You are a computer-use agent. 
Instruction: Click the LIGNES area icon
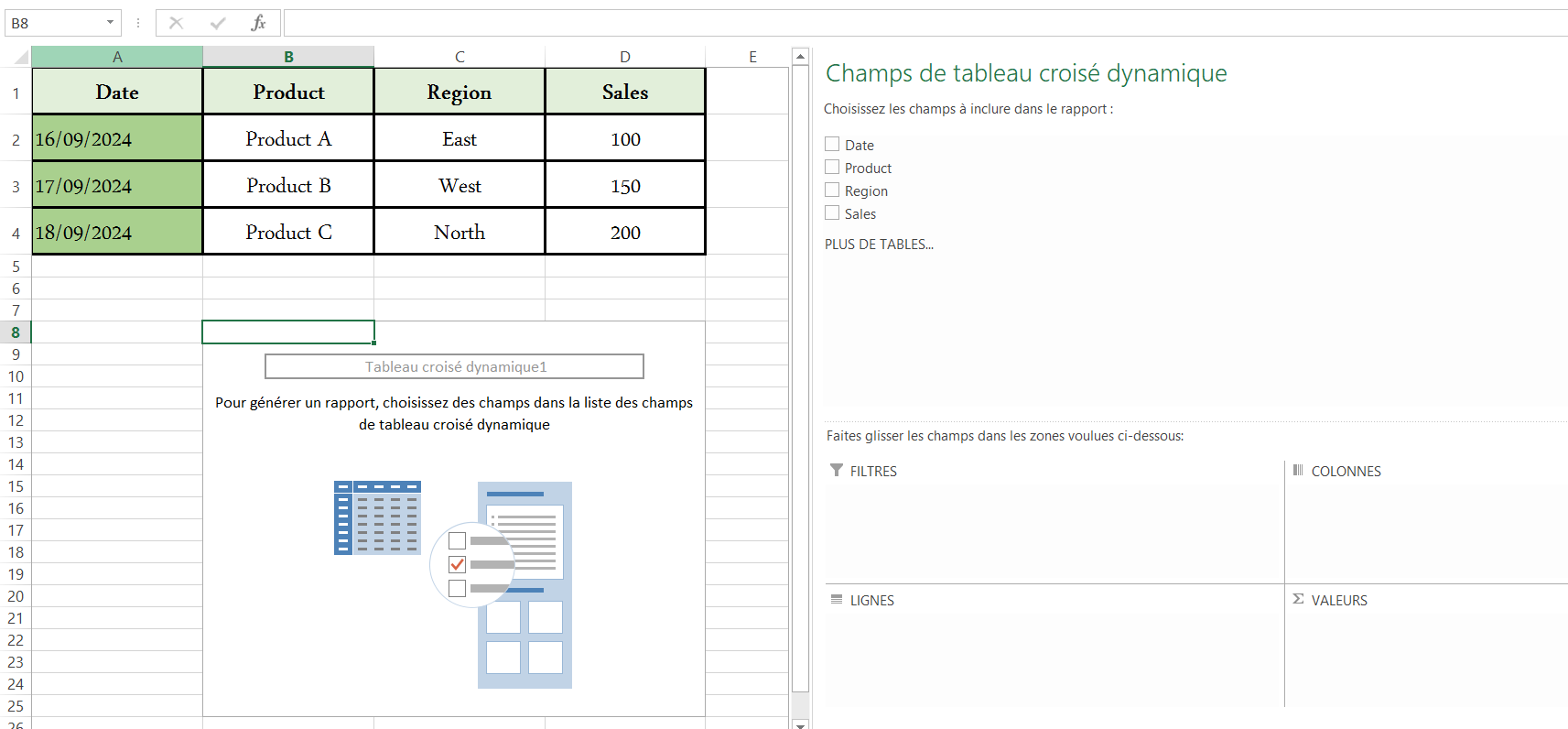click(837, 599)
